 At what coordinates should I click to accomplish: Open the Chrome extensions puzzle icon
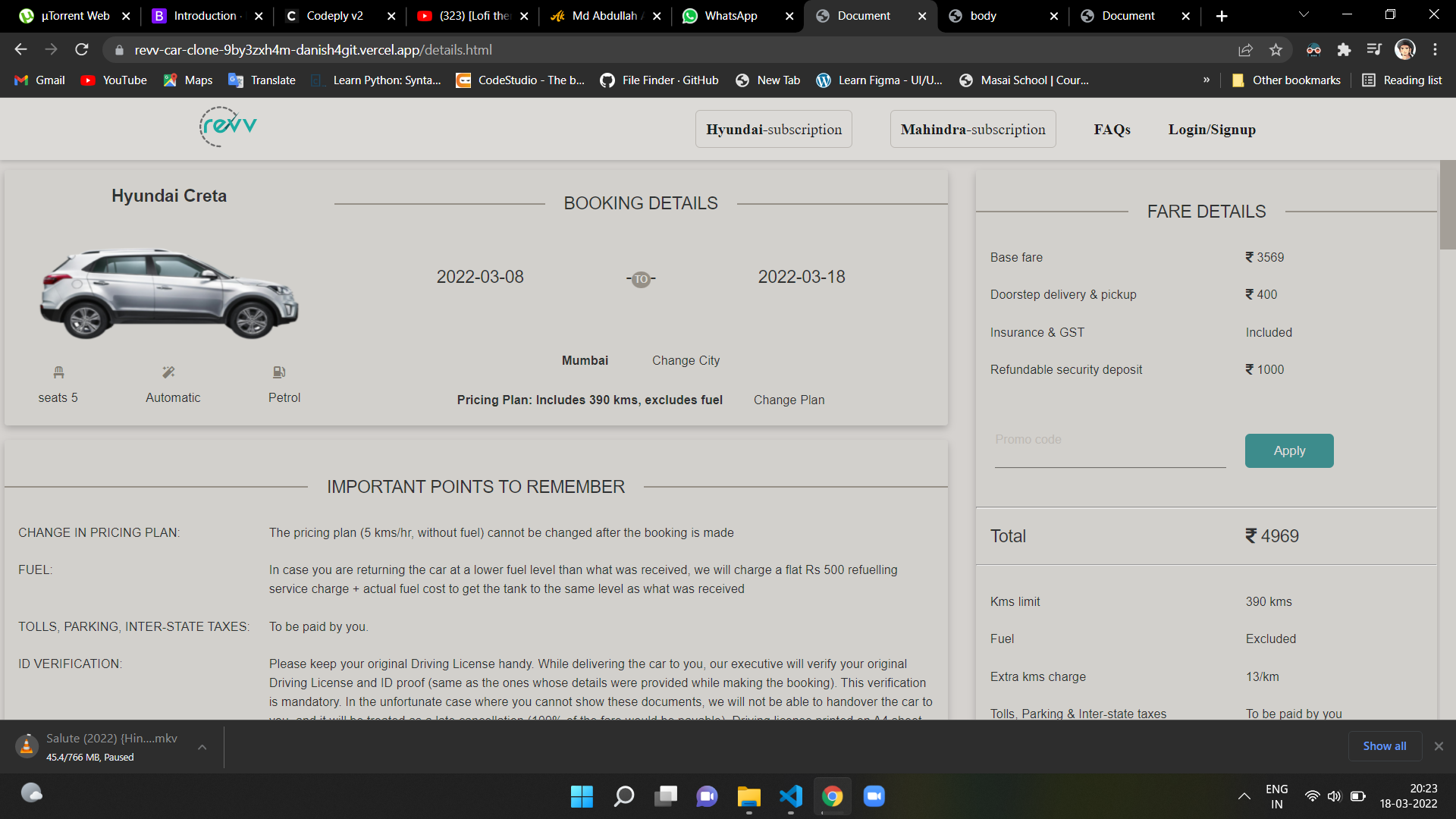(1344, 50)
